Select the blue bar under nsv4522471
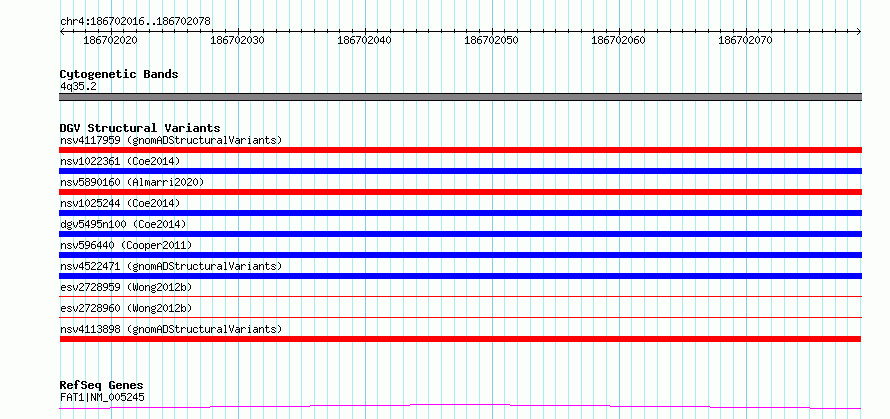 click(x=460, y=276)
